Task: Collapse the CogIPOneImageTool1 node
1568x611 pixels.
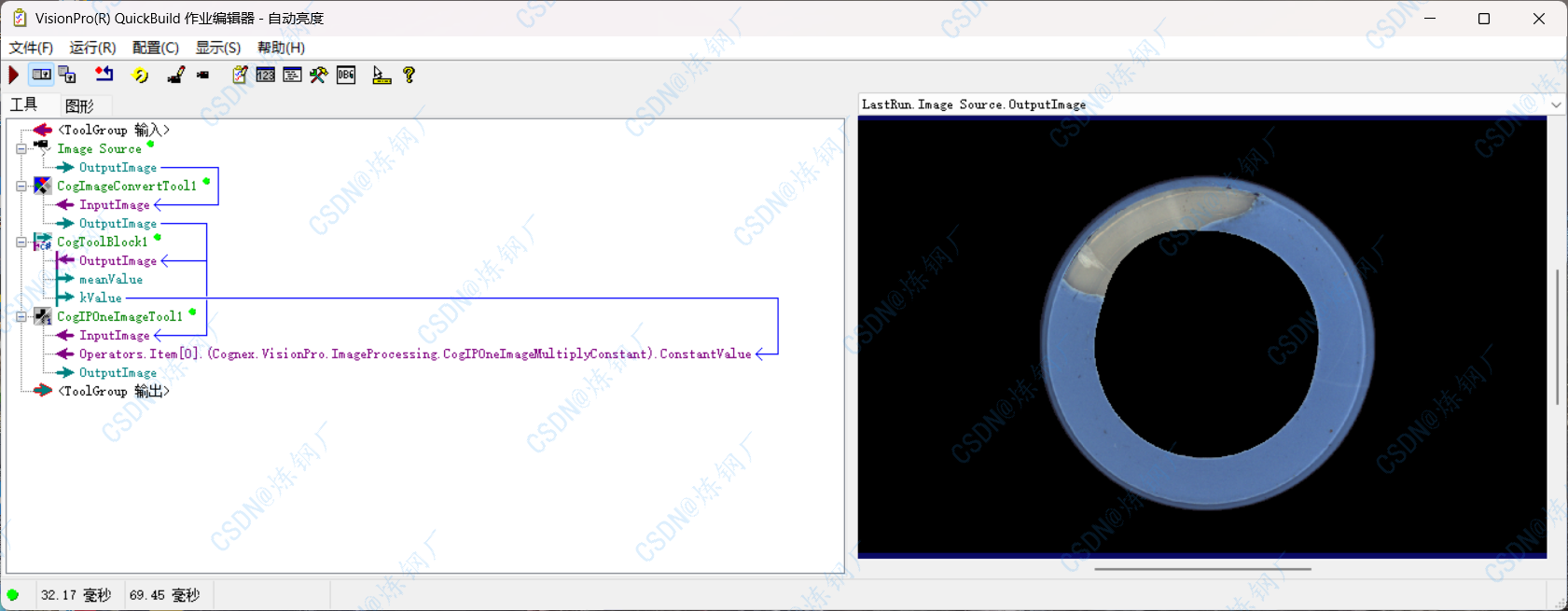Action: tap(21, 317)
